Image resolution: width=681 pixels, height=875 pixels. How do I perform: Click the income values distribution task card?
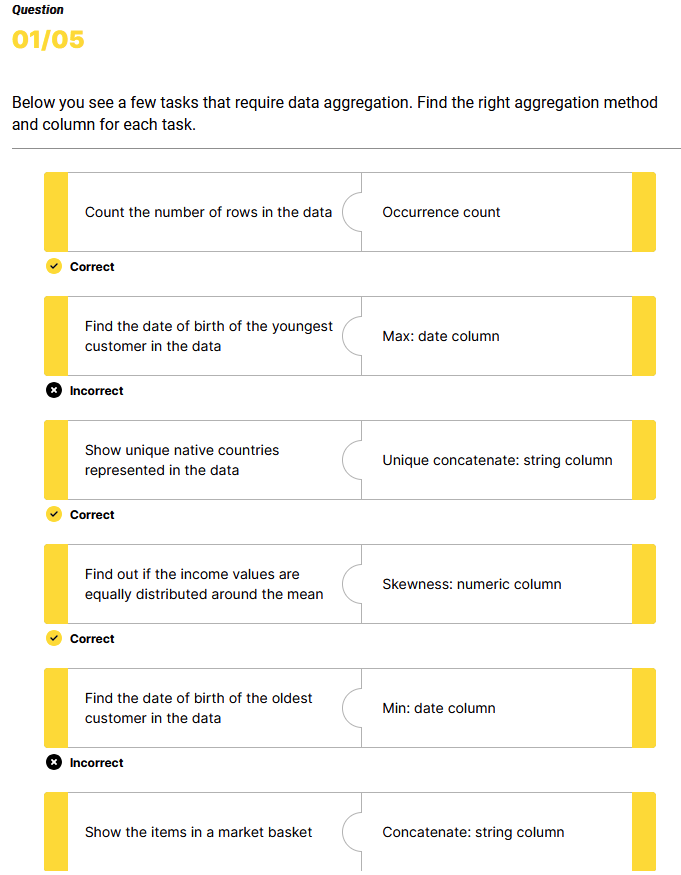coord(208,584)
